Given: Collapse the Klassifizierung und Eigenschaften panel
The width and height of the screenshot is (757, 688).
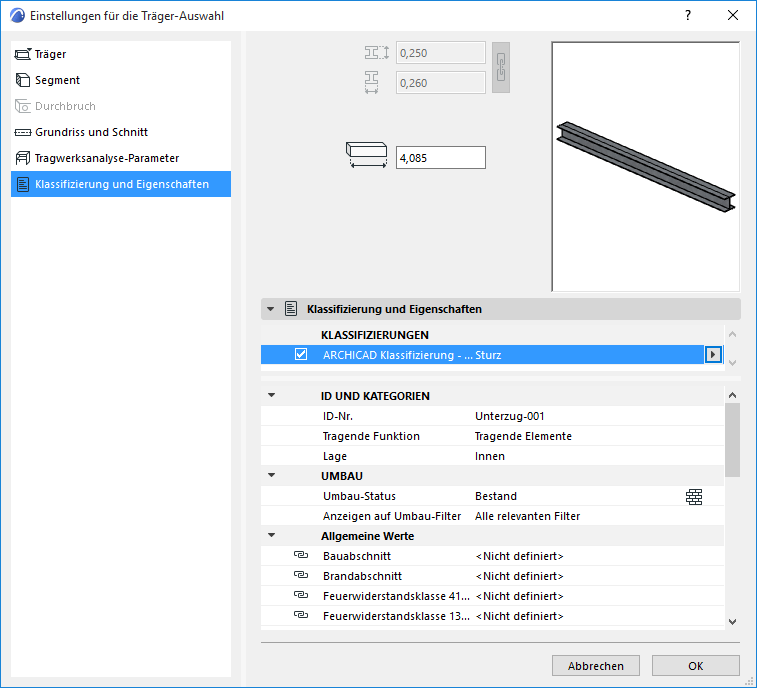Looking at the screenshot, I should coord(271,309).
